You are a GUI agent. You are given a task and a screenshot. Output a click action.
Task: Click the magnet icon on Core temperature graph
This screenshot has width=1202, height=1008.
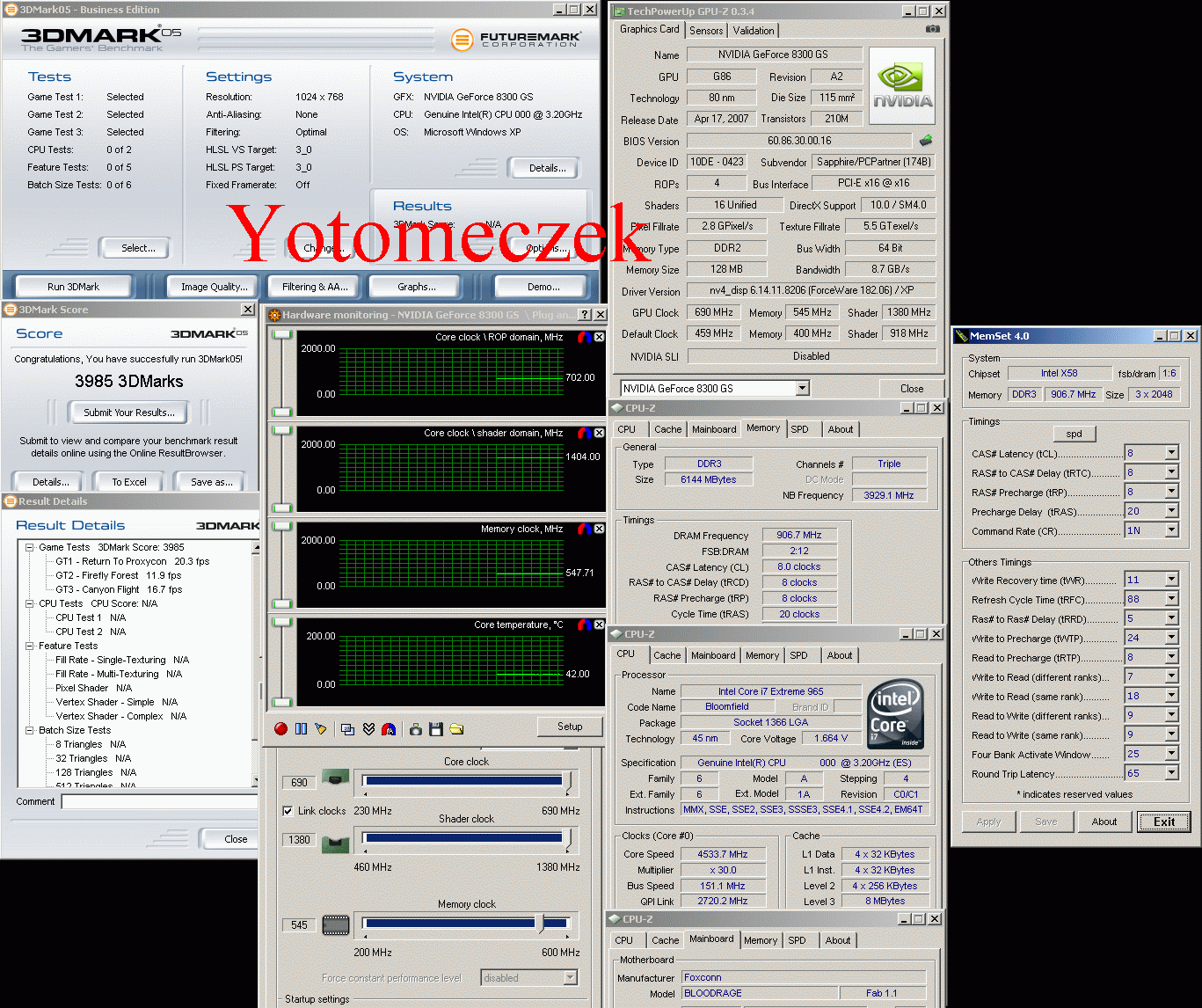tap(584, 625)
